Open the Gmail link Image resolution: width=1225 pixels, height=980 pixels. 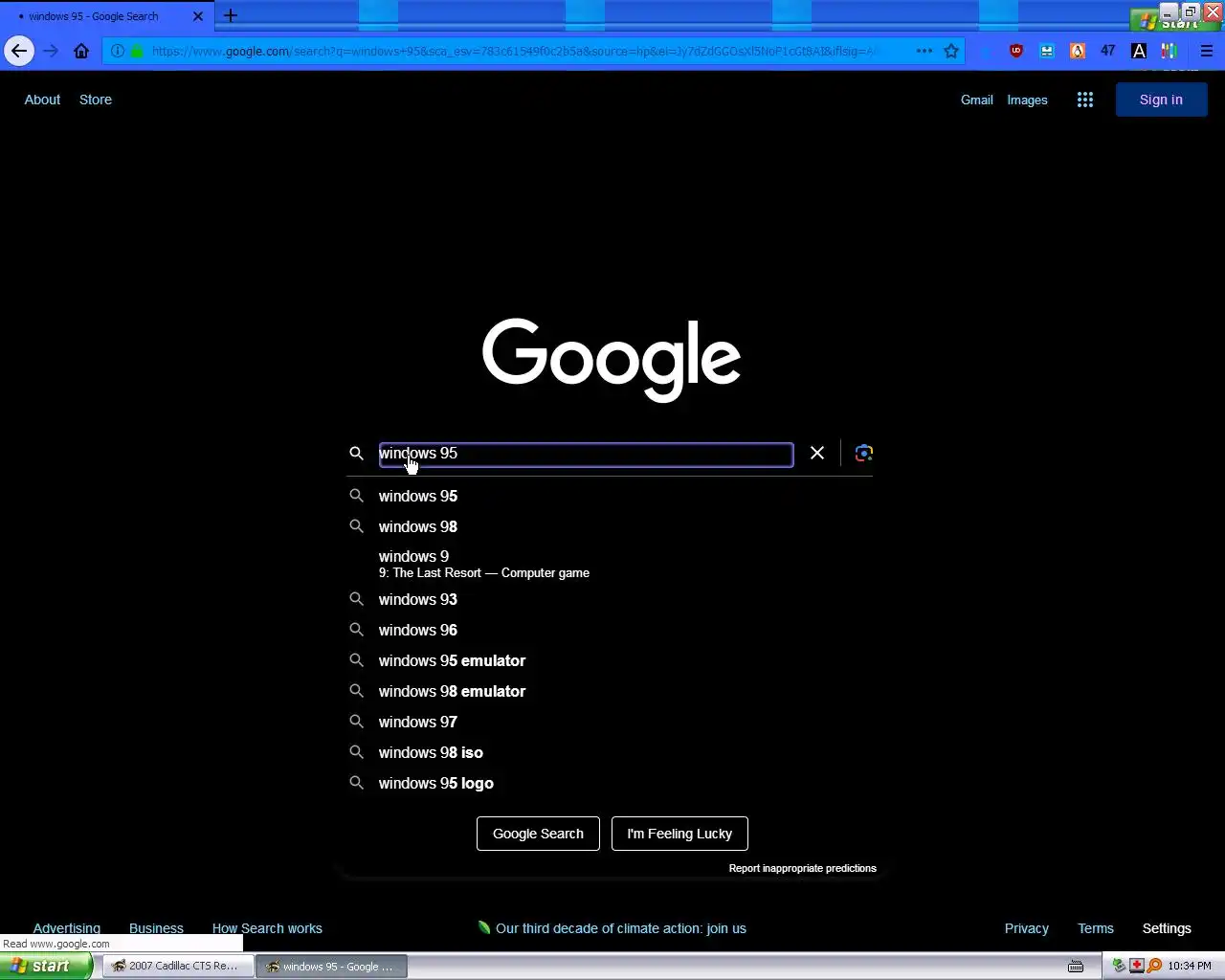(x=977, y=100)
